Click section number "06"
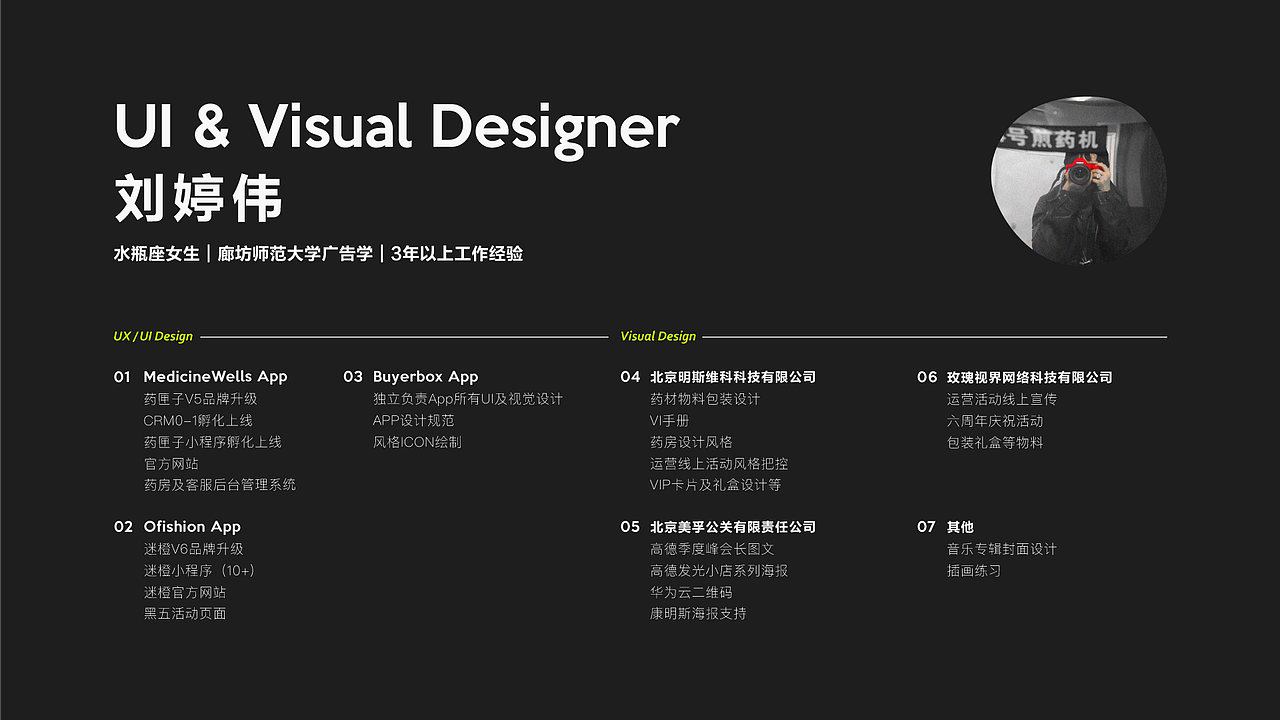Screen dimensions: 1280x720 [x=927, y=377]
